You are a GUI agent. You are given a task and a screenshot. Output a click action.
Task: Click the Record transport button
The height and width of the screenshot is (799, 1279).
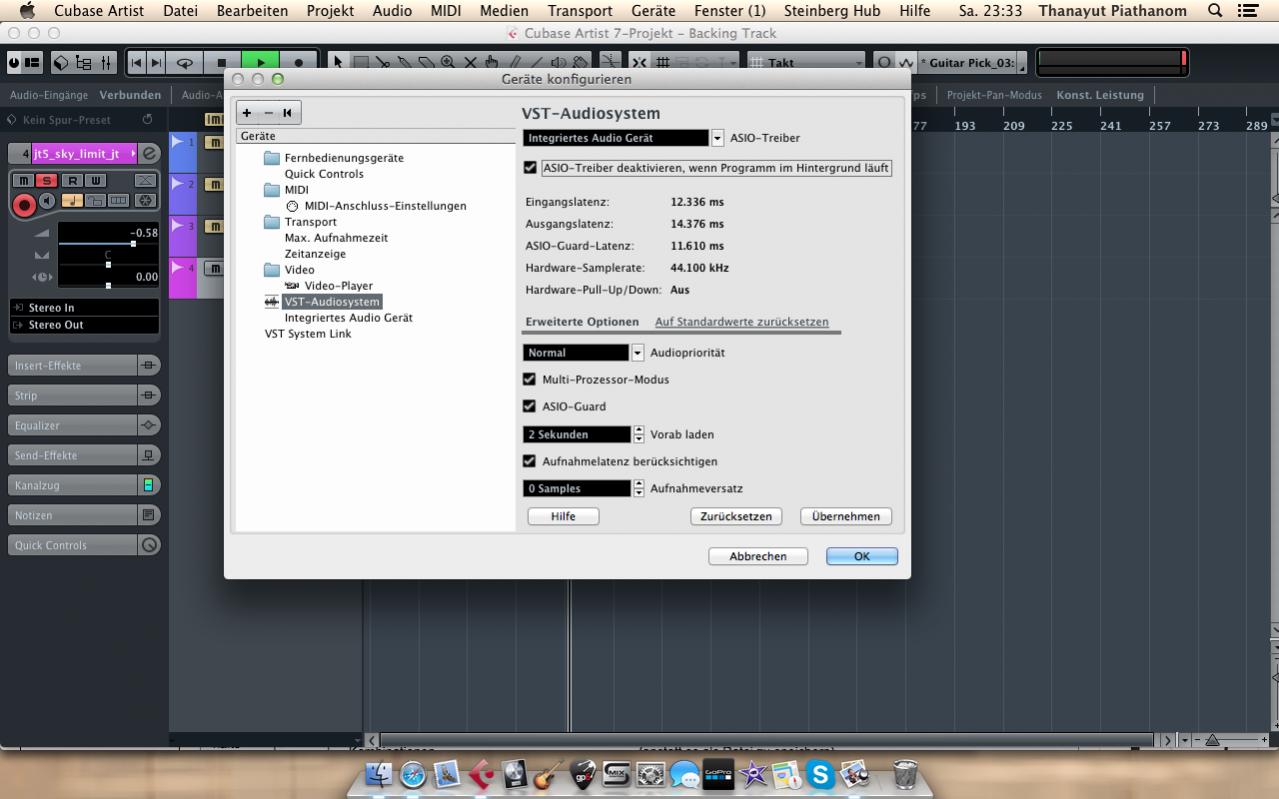click(299, 62)
